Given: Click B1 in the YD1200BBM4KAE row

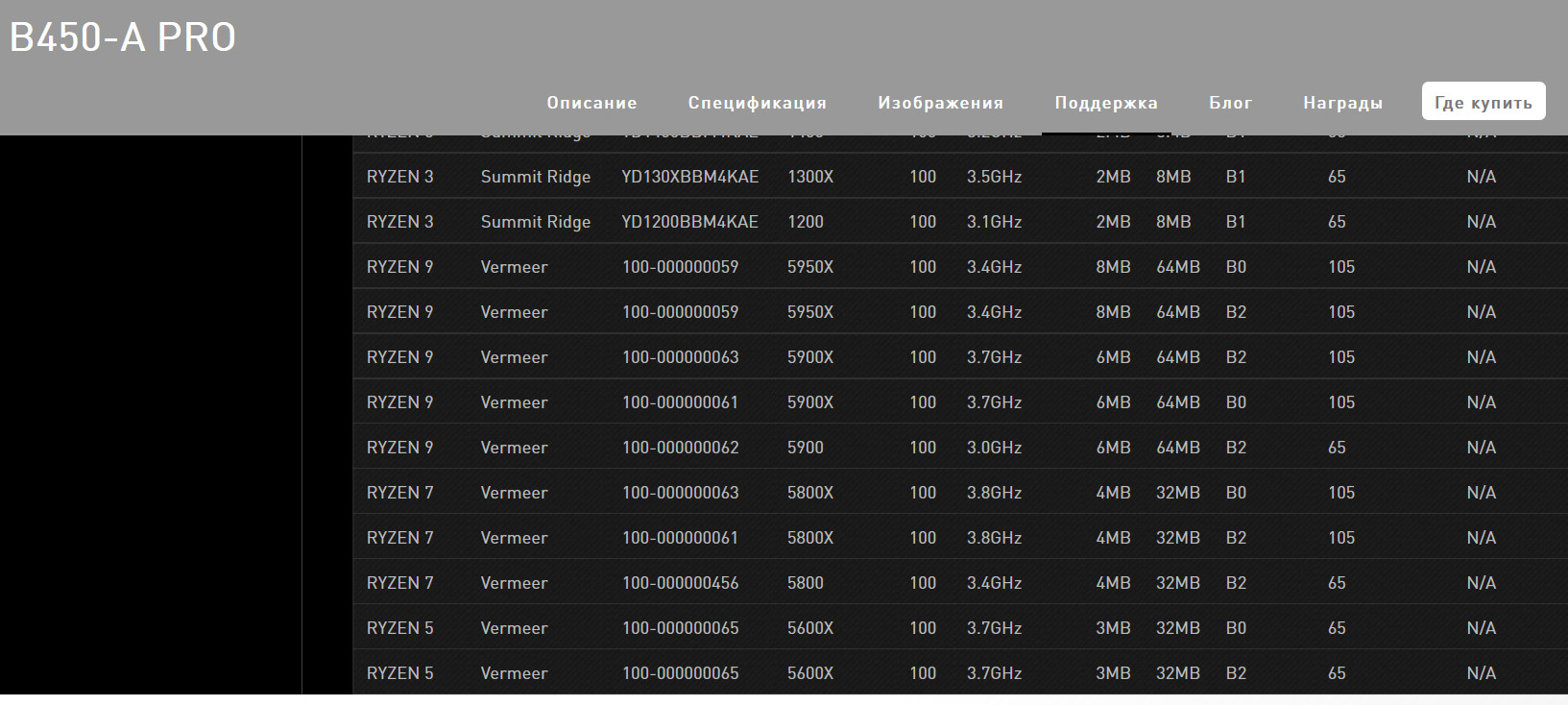Looking at the screenshot, I should 1236,222.
